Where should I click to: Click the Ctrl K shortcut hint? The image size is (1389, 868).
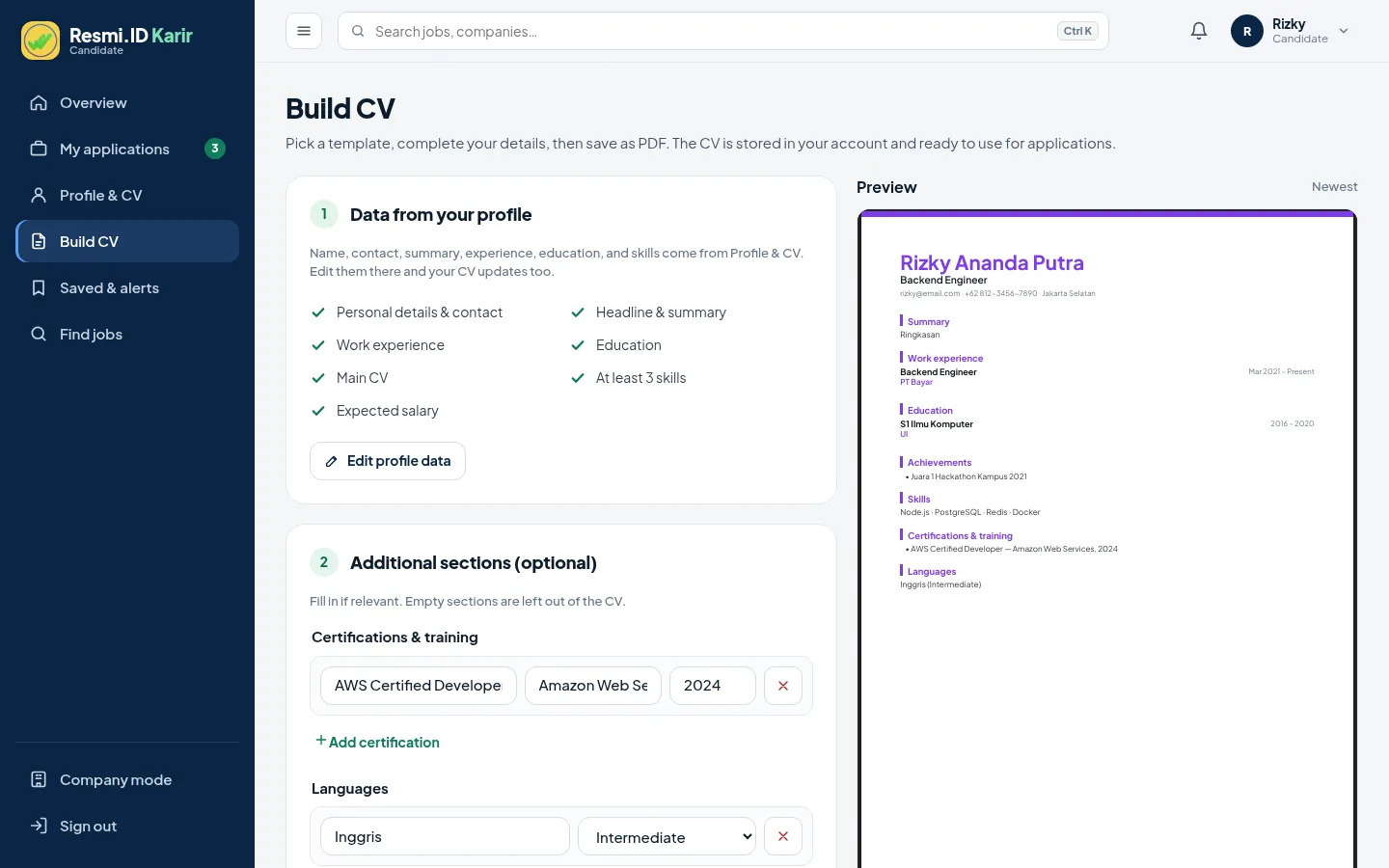coord(1077,31)
